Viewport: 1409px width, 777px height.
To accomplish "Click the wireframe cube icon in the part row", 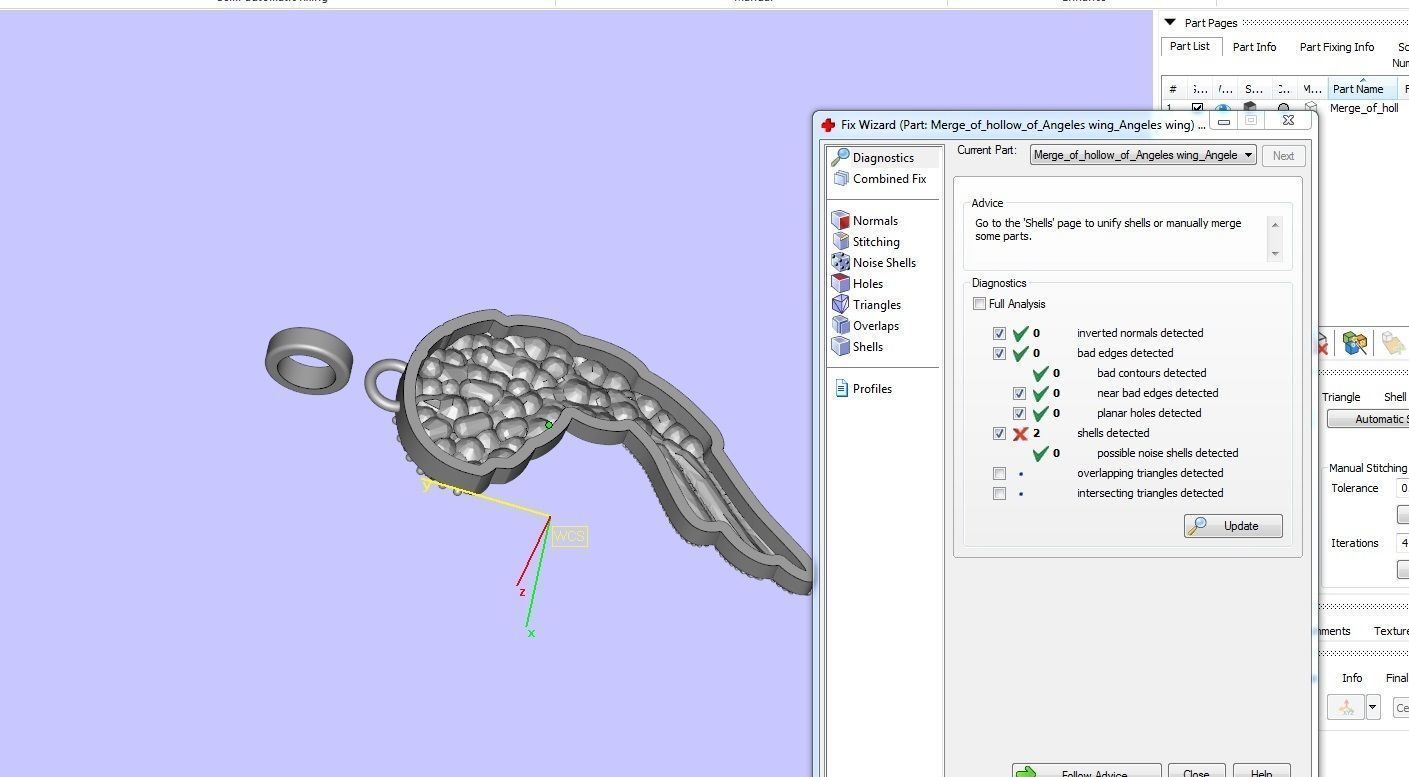I will pyautogui.click(x=1311, y=108).
